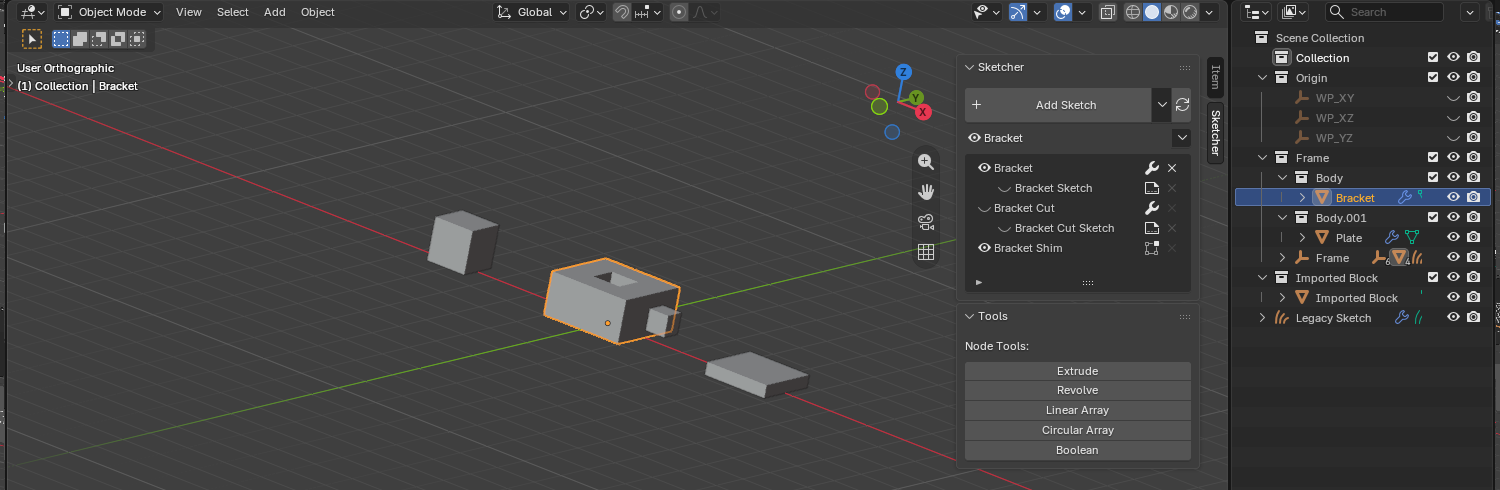
Task: Click the Boolean node tool button
Action: [x=1078, y=450]
